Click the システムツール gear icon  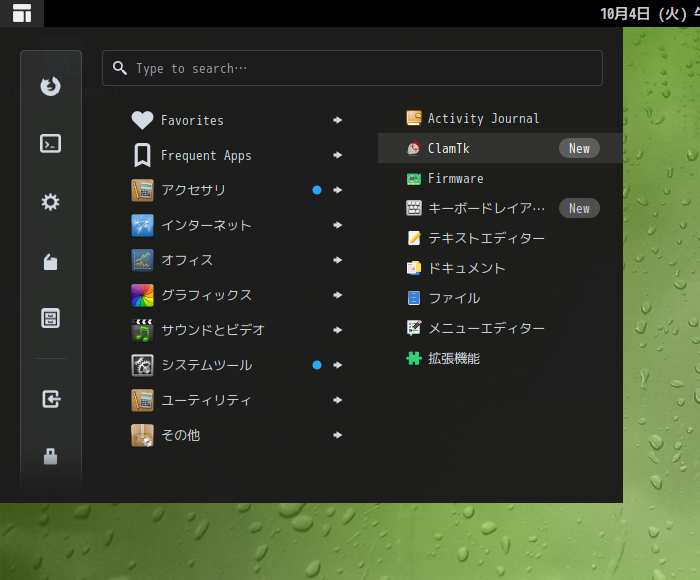142,365
